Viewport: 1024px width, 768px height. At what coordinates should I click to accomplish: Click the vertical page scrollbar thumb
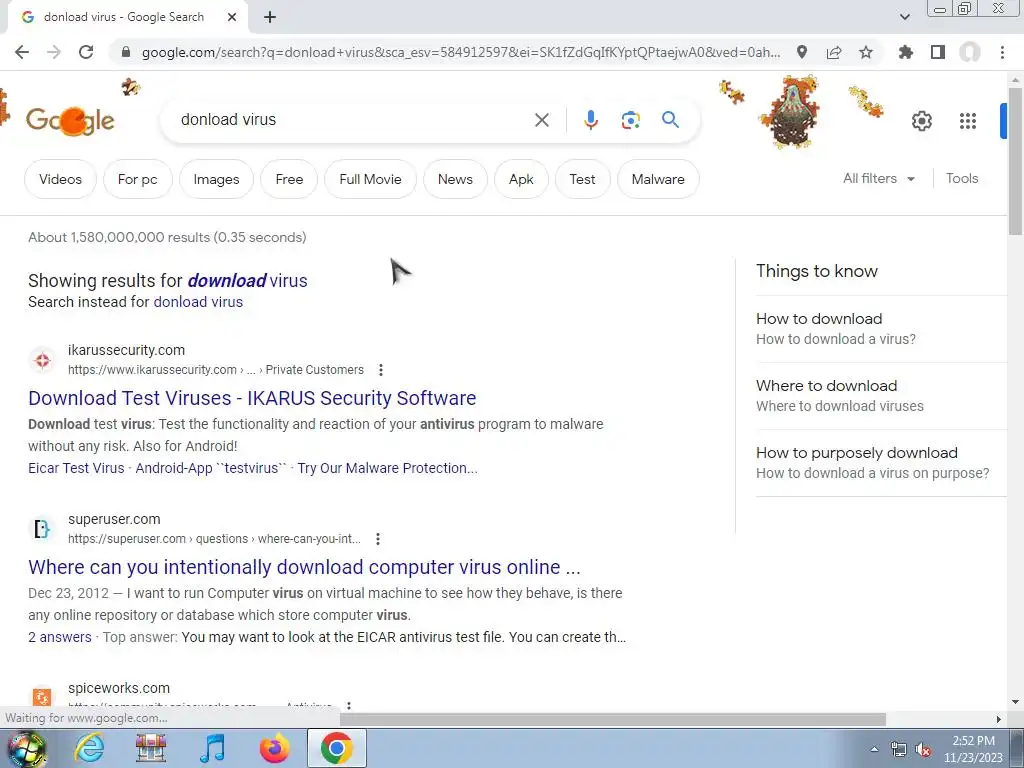click(1015, 160)
